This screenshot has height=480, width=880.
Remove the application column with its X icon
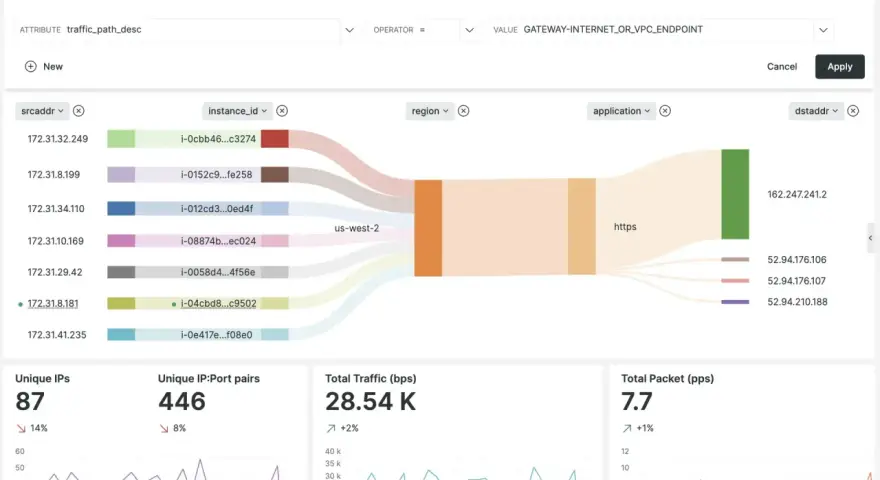pos(665,111)
